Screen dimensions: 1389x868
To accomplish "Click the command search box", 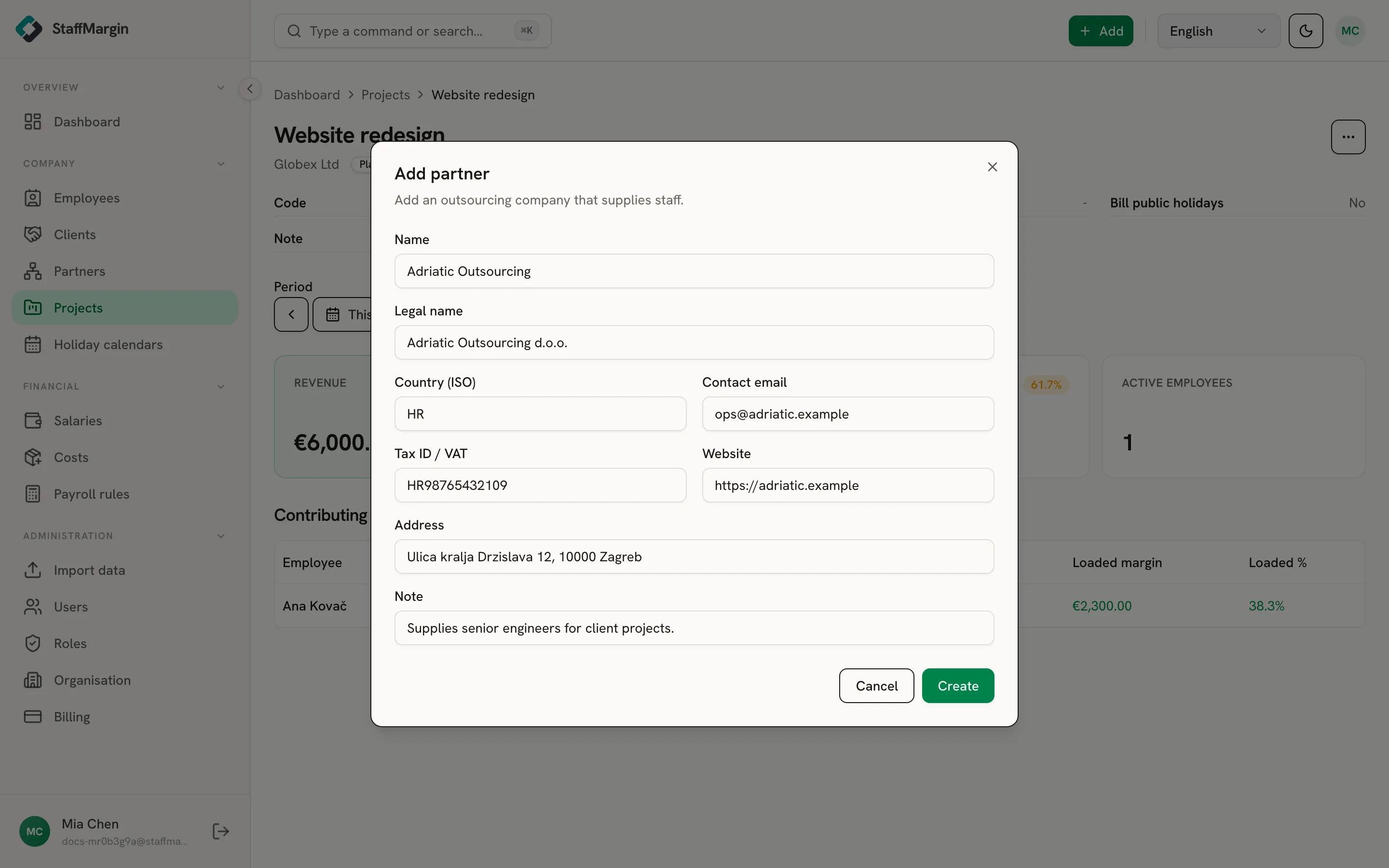I will tap(413, 31).
